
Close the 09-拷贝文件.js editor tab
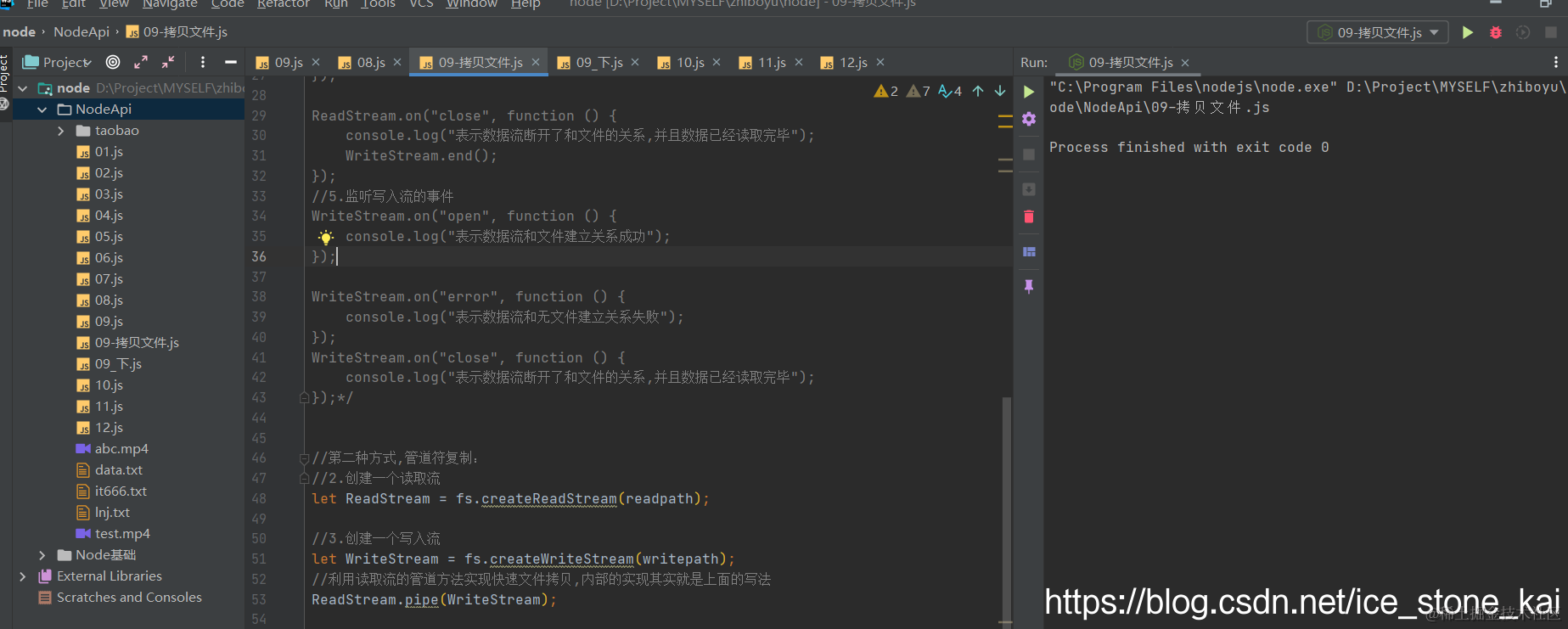(536, 62)
